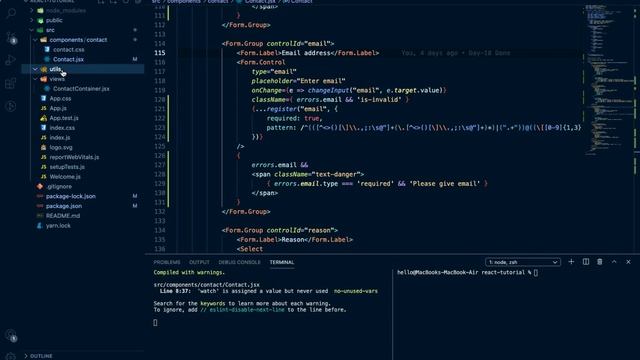This screenshot has height=360, width=640.
Task: Open the reportWebVitals.js file
Action: pyautogui.click(x=74, y=158)
